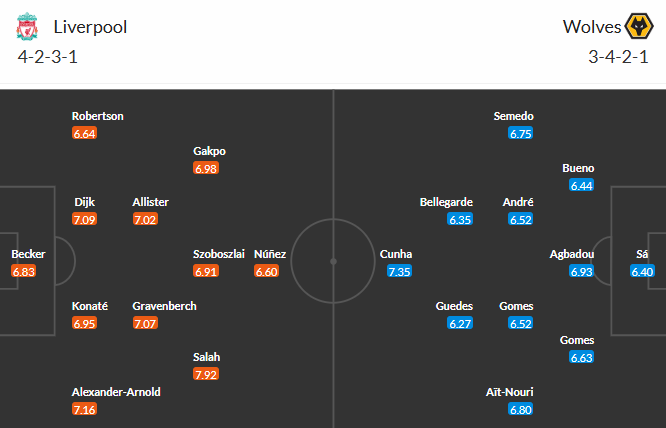This screenshot has width=666, height=428.
Task: Click Dijk's 7.09 rating badge
Action: [85, 220]
